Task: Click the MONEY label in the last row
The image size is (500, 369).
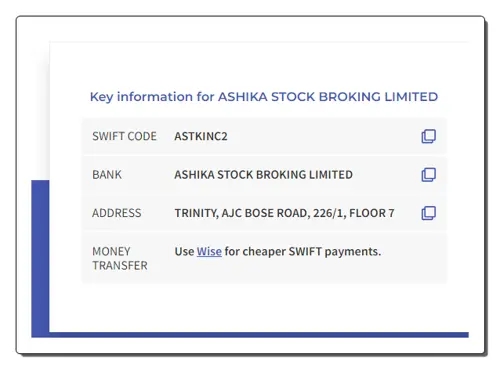Action: pyautogui.click(x=111, y=251)
